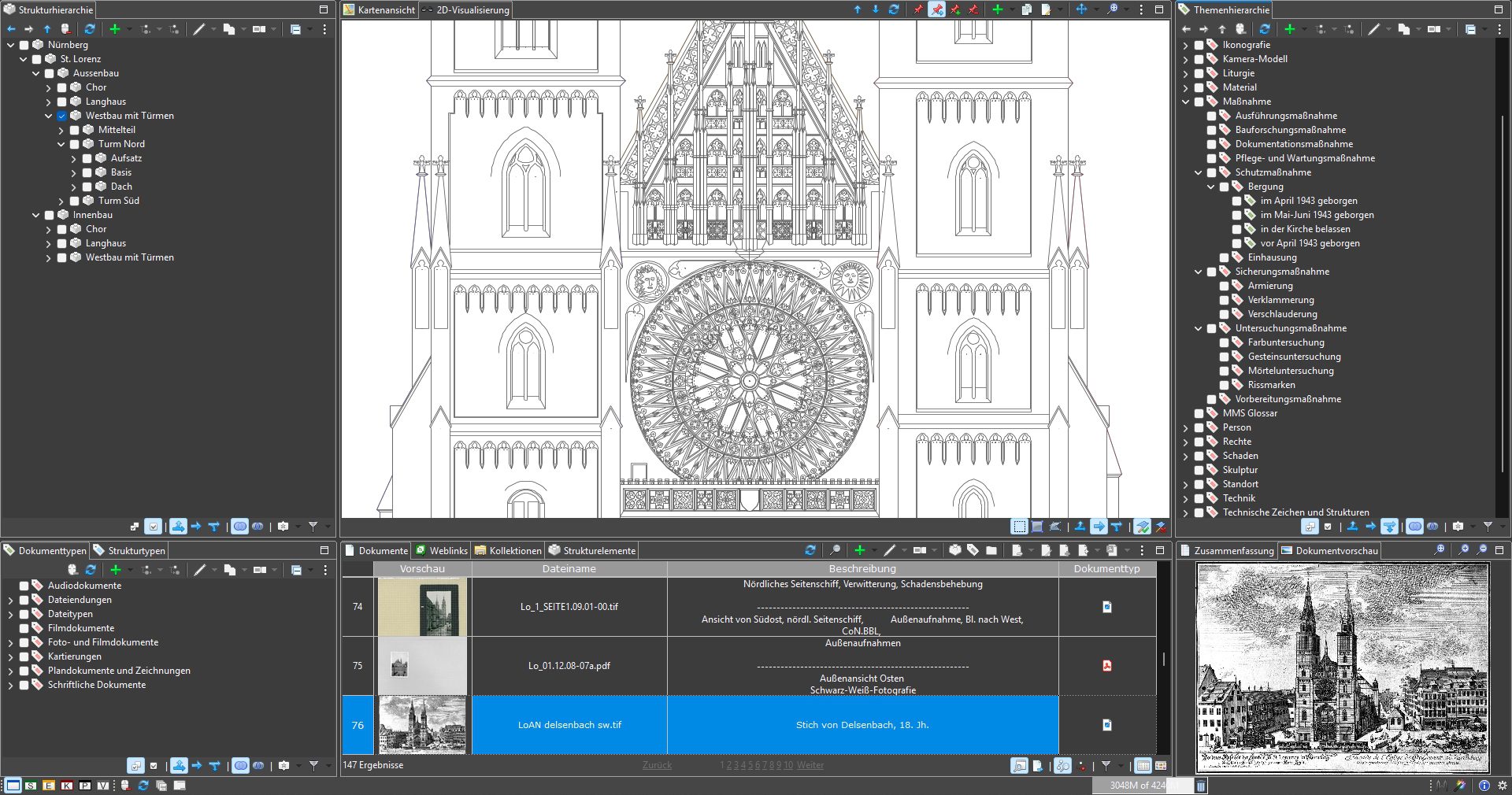Open the Zusammenfassung tab
The height and width of the screenshot is (795, 1512).
click(x=1232, y=551)
